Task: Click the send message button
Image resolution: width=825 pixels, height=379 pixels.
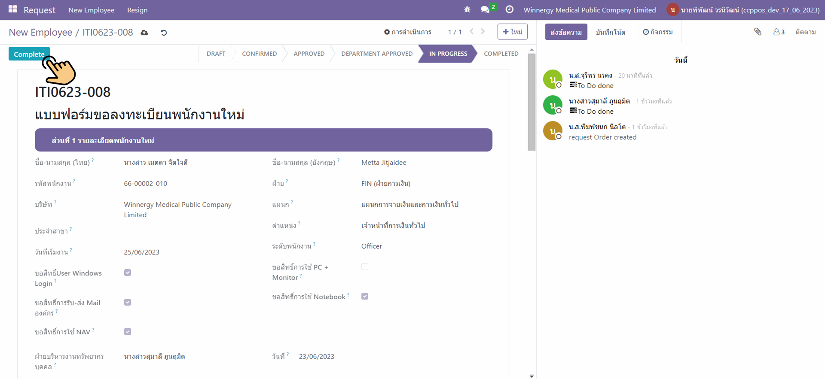Action: pyautogui.click(x=566, y=32)
